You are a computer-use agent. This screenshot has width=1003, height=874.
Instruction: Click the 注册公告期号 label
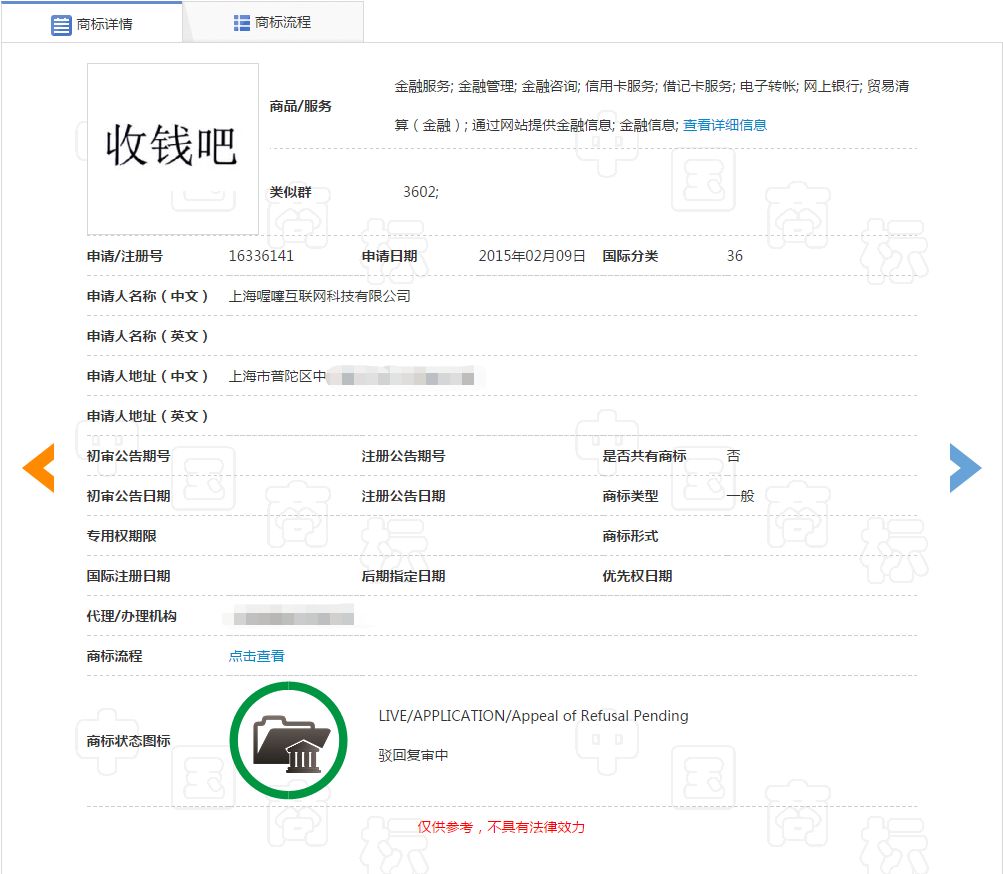click(404, 456)
